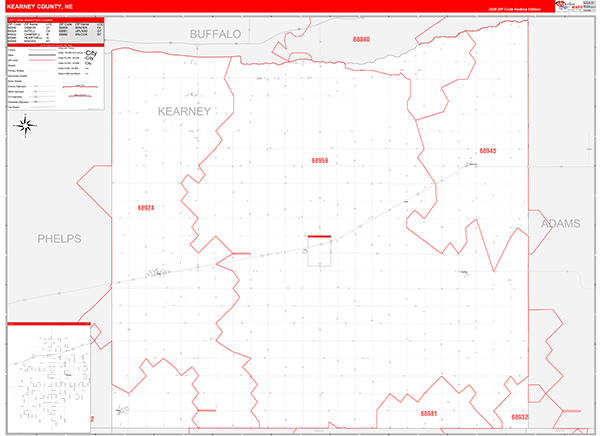Click the compass rose north arrow icon

[x=26, y=126]
